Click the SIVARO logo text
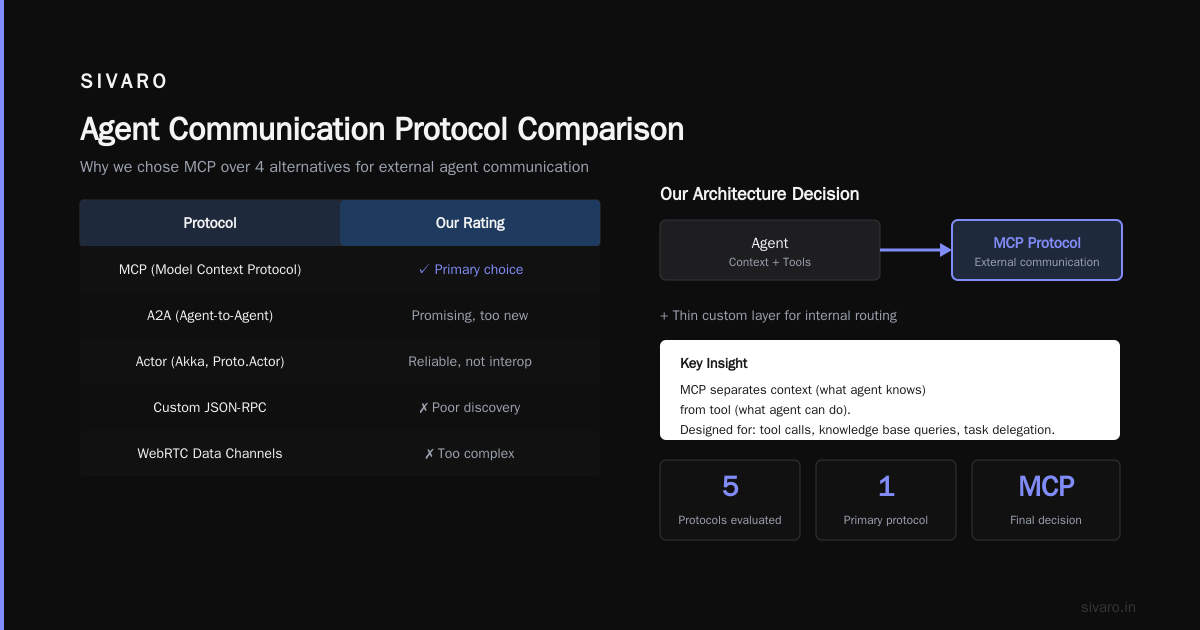This screenshot has height=630, width=1200. [x=124, y=81]
